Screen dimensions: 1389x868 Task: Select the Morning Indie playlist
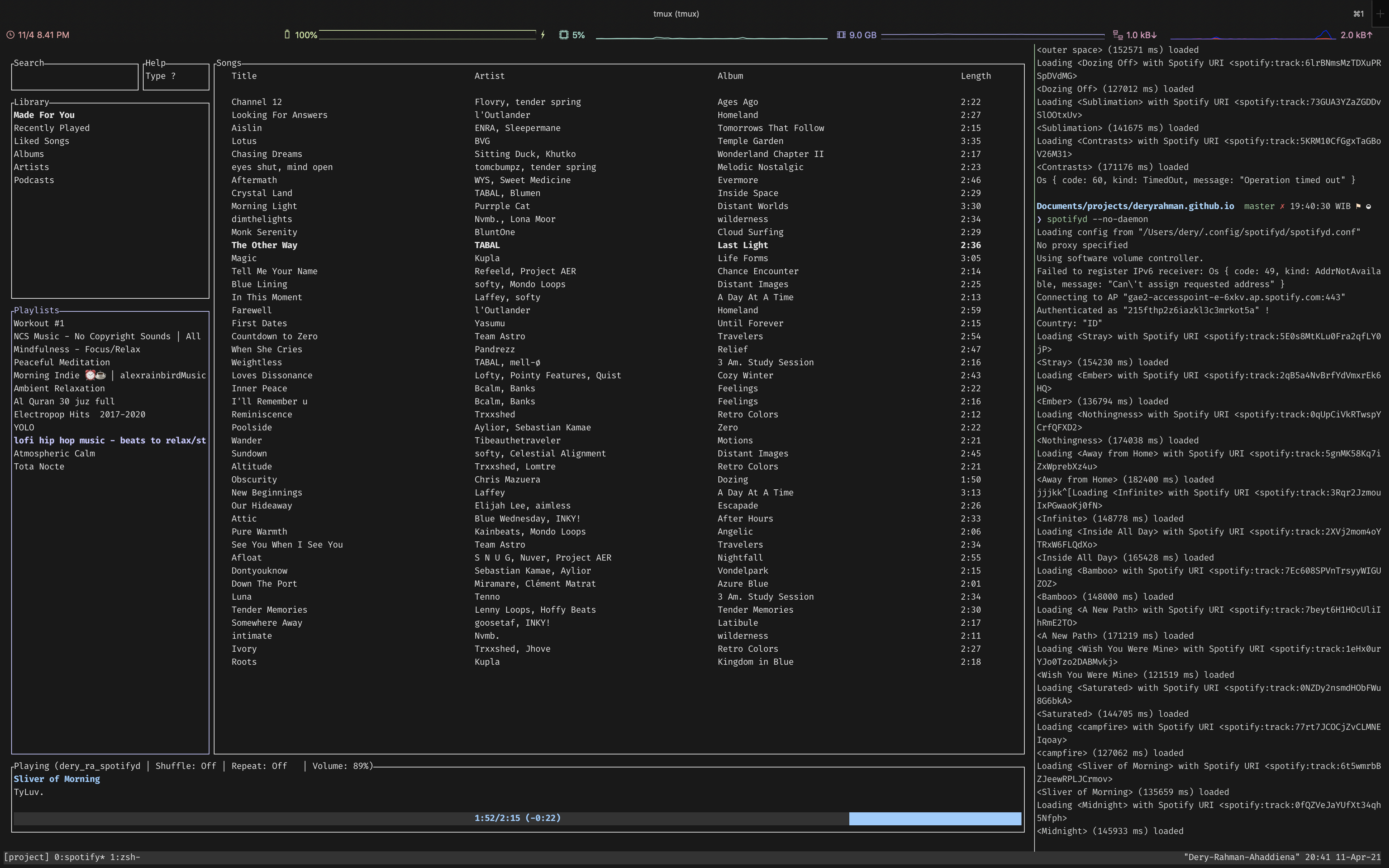110,375
